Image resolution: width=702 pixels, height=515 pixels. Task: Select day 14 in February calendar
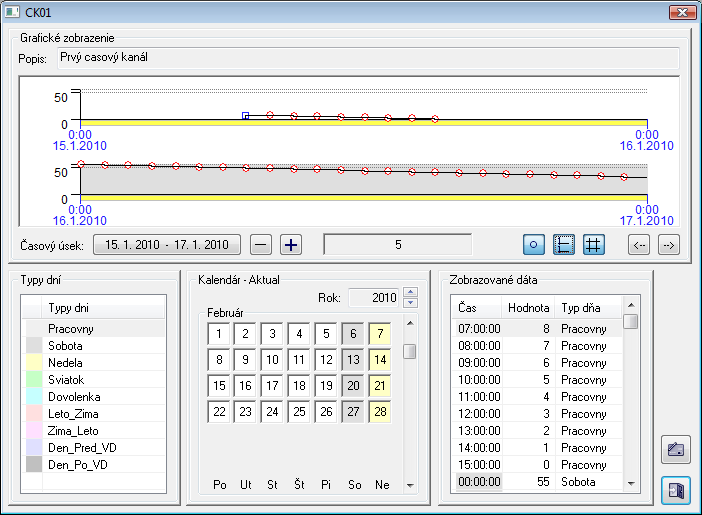(379, 360)
